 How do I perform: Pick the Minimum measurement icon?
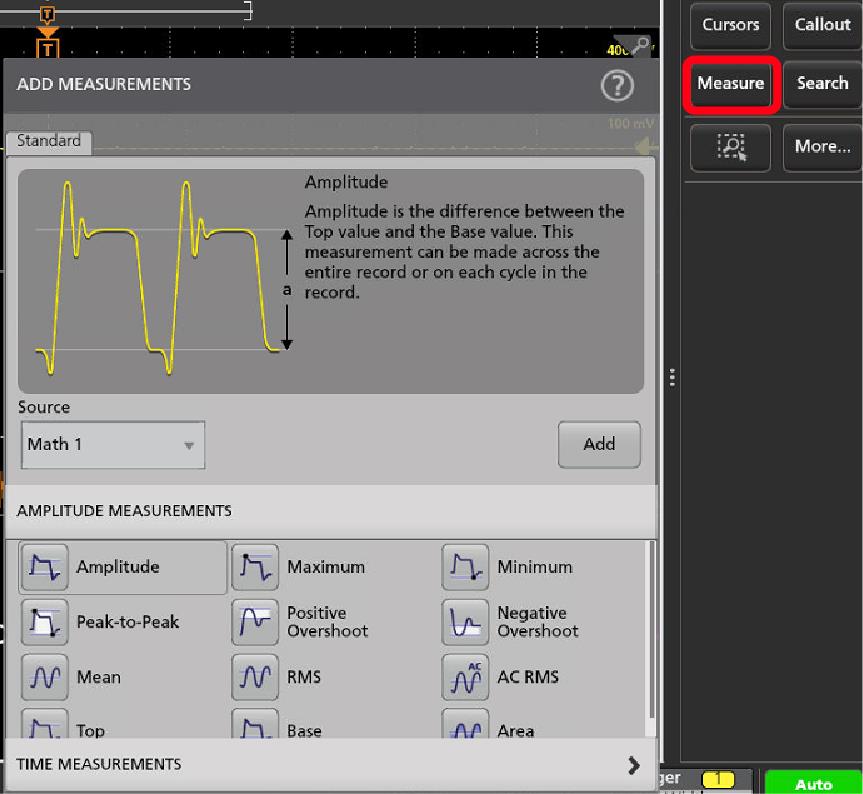pyautogui.click(x=465, y=567)
